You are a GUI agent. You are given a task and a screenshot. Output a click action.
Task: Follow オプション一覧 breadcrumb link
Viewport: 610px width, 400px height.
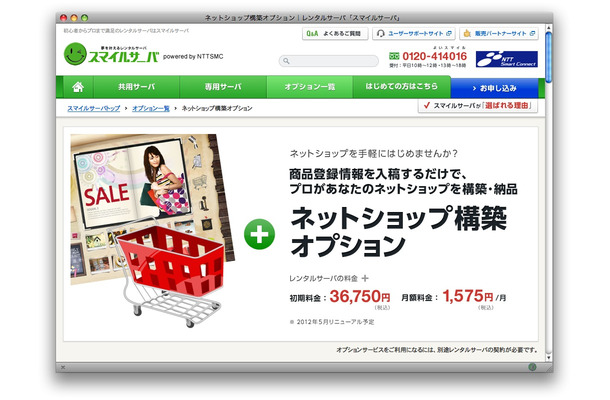coord(151,108)
